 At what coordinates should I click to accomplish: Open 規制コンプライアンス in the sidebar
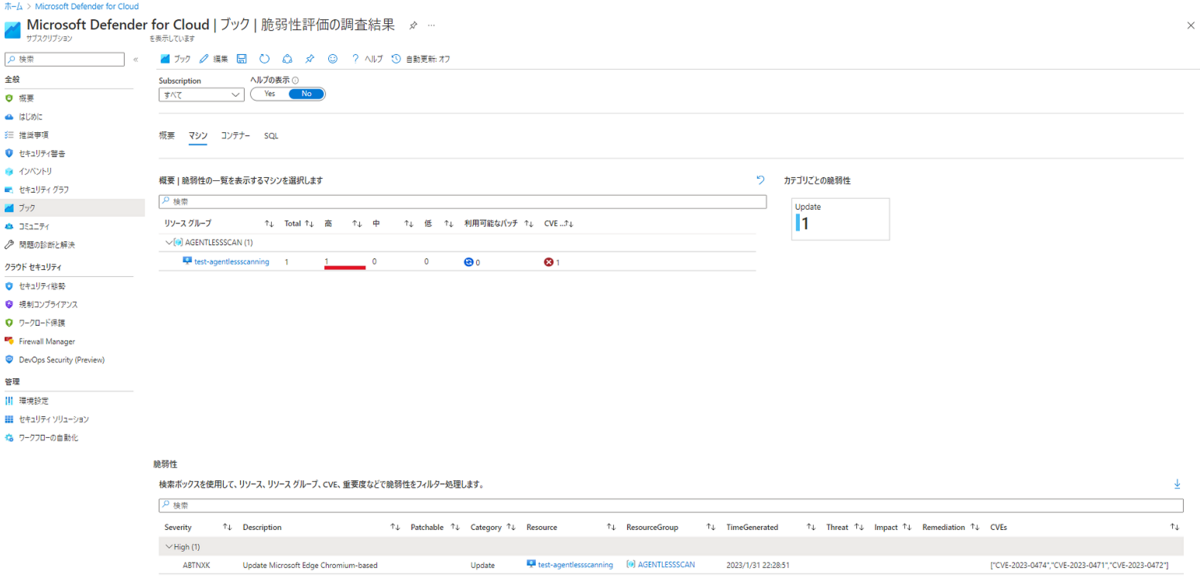(x=48, y=304)
